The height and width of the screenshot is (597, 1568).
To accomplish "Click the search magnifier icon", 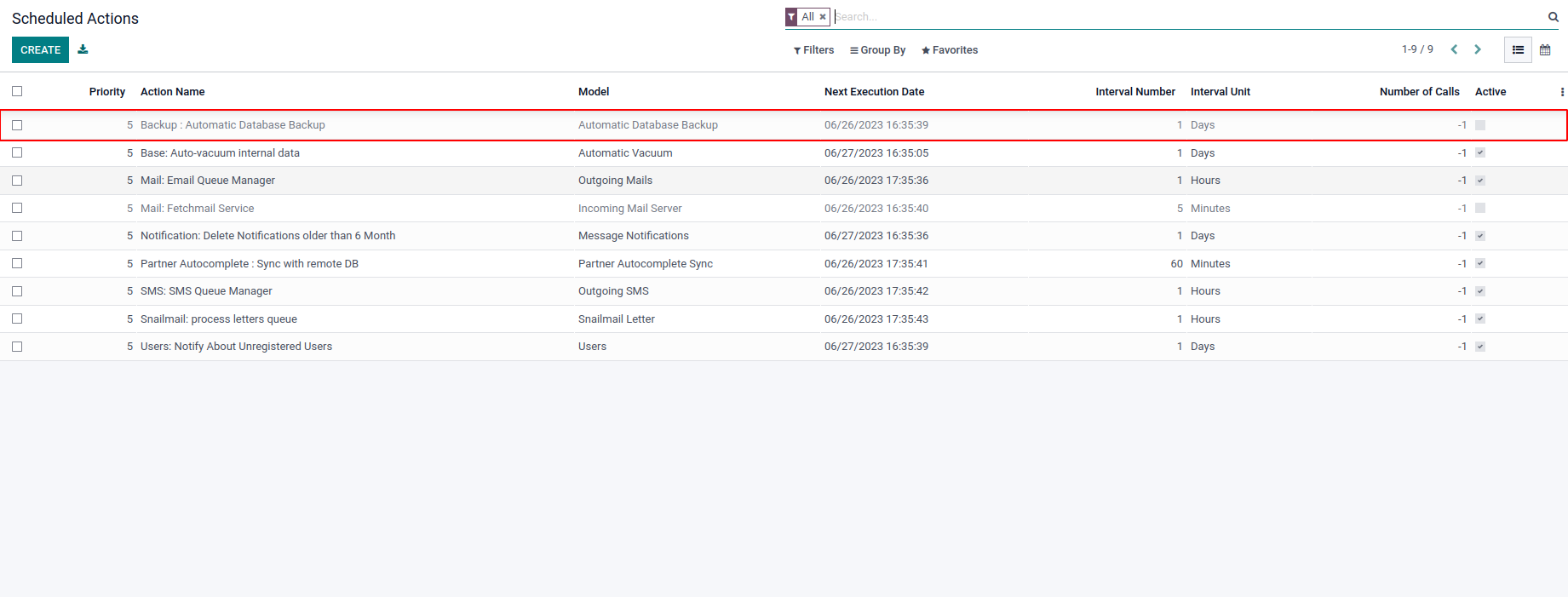I will (1553, 17).
